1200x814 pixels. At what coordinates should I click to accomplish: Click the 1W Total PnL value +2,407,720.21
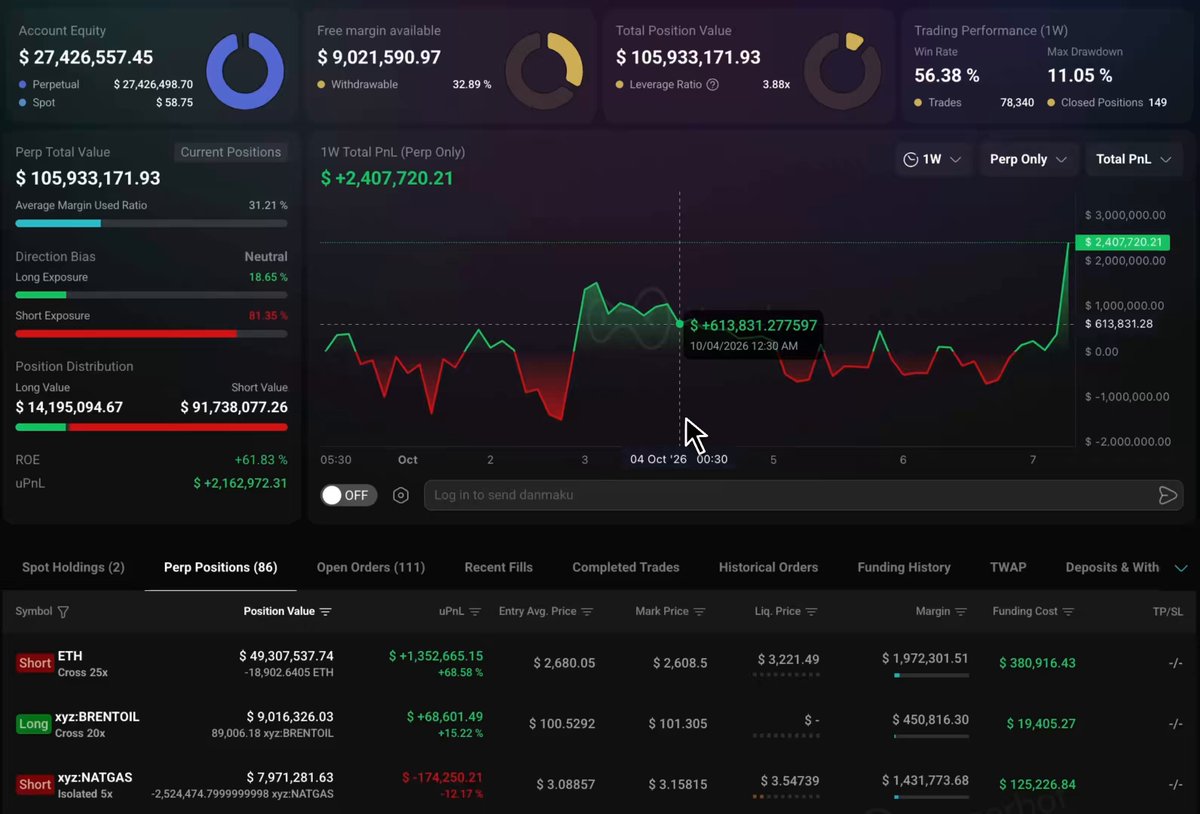point(387,178)
